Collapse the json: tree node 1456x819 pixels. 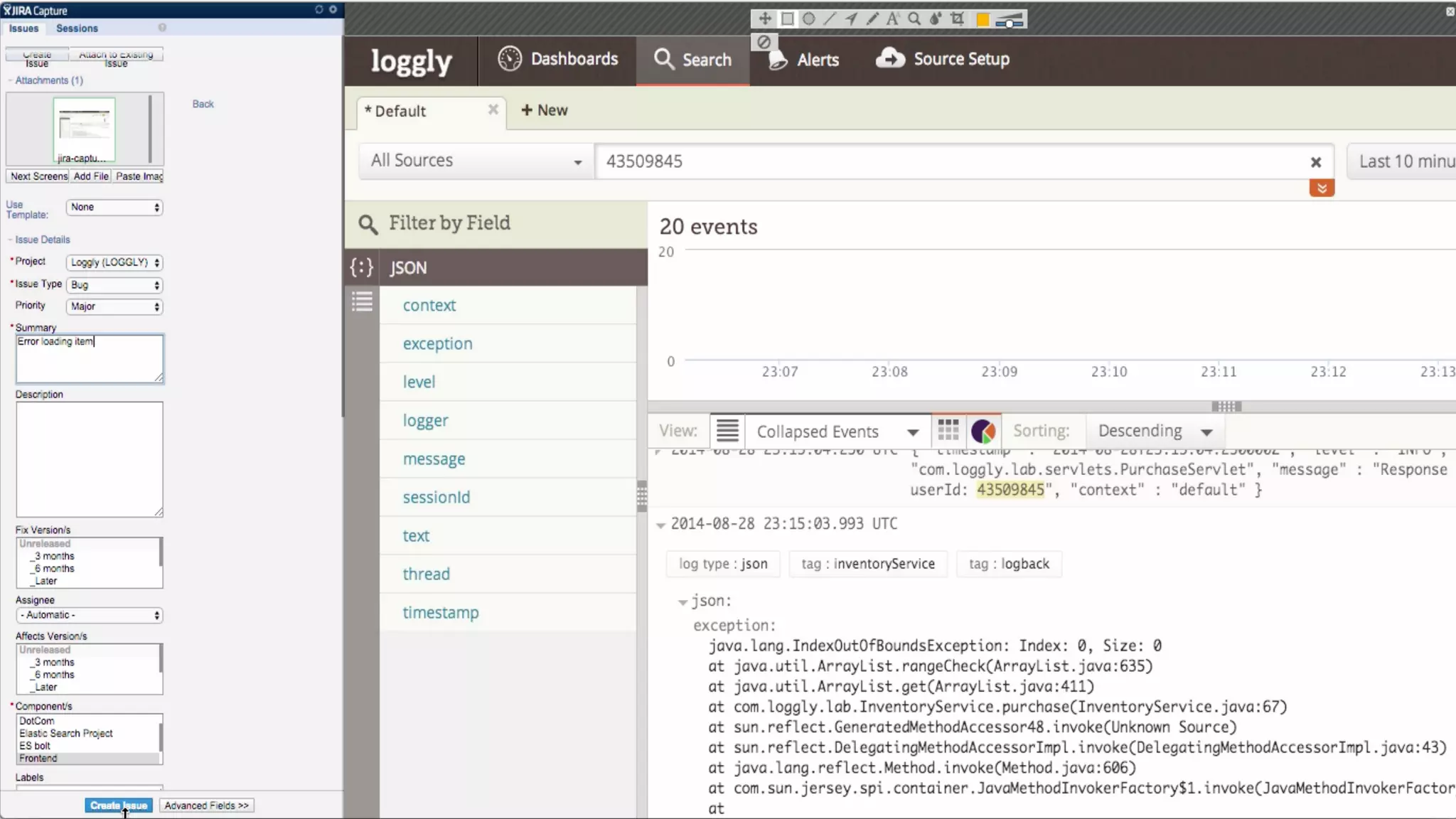tap(682, 602)
